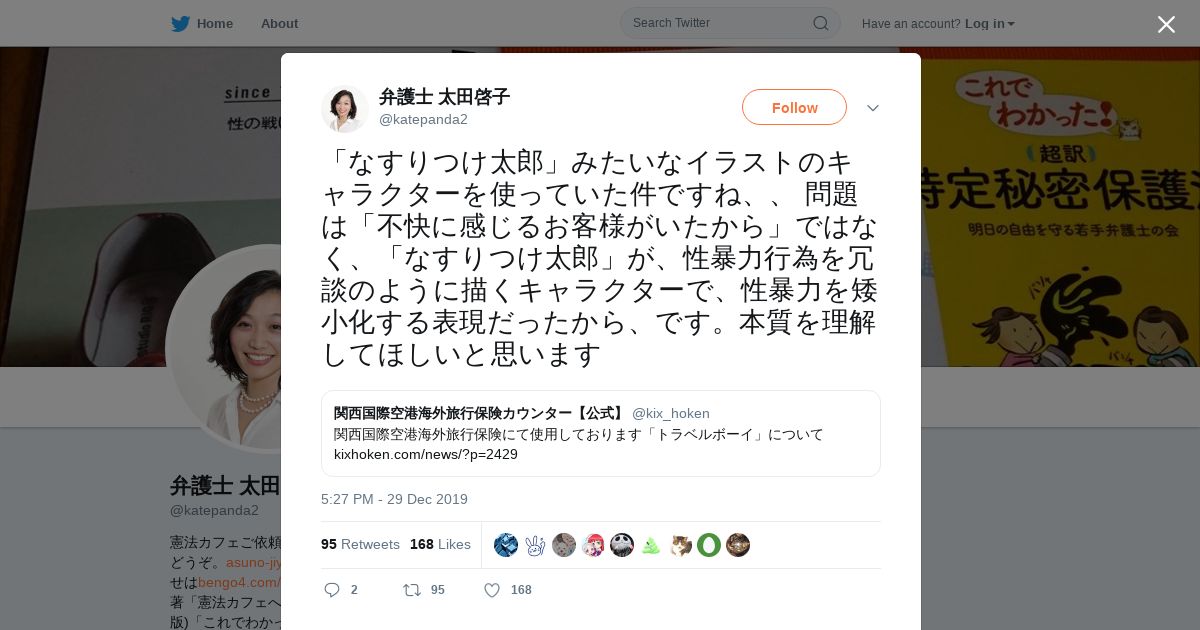Go to Home in top navigation
This screenshot has width=1200, height=630.
coord(215,23)
